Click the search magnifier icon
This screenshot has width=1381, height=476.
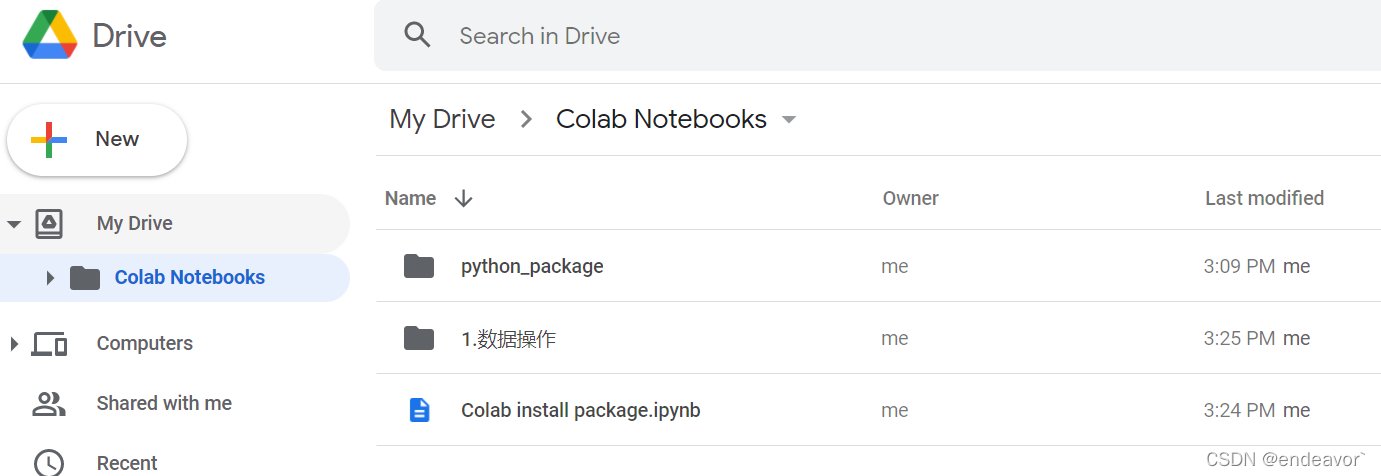coord(417,36)
